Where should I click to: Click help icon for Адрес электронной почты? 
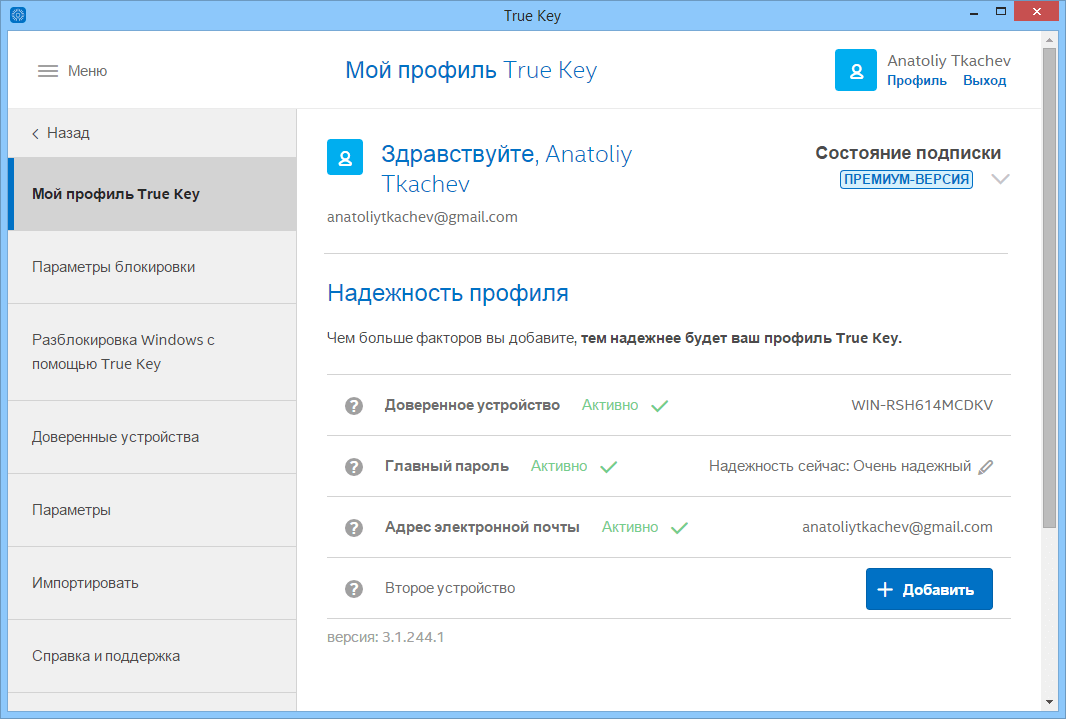(353, 528)
